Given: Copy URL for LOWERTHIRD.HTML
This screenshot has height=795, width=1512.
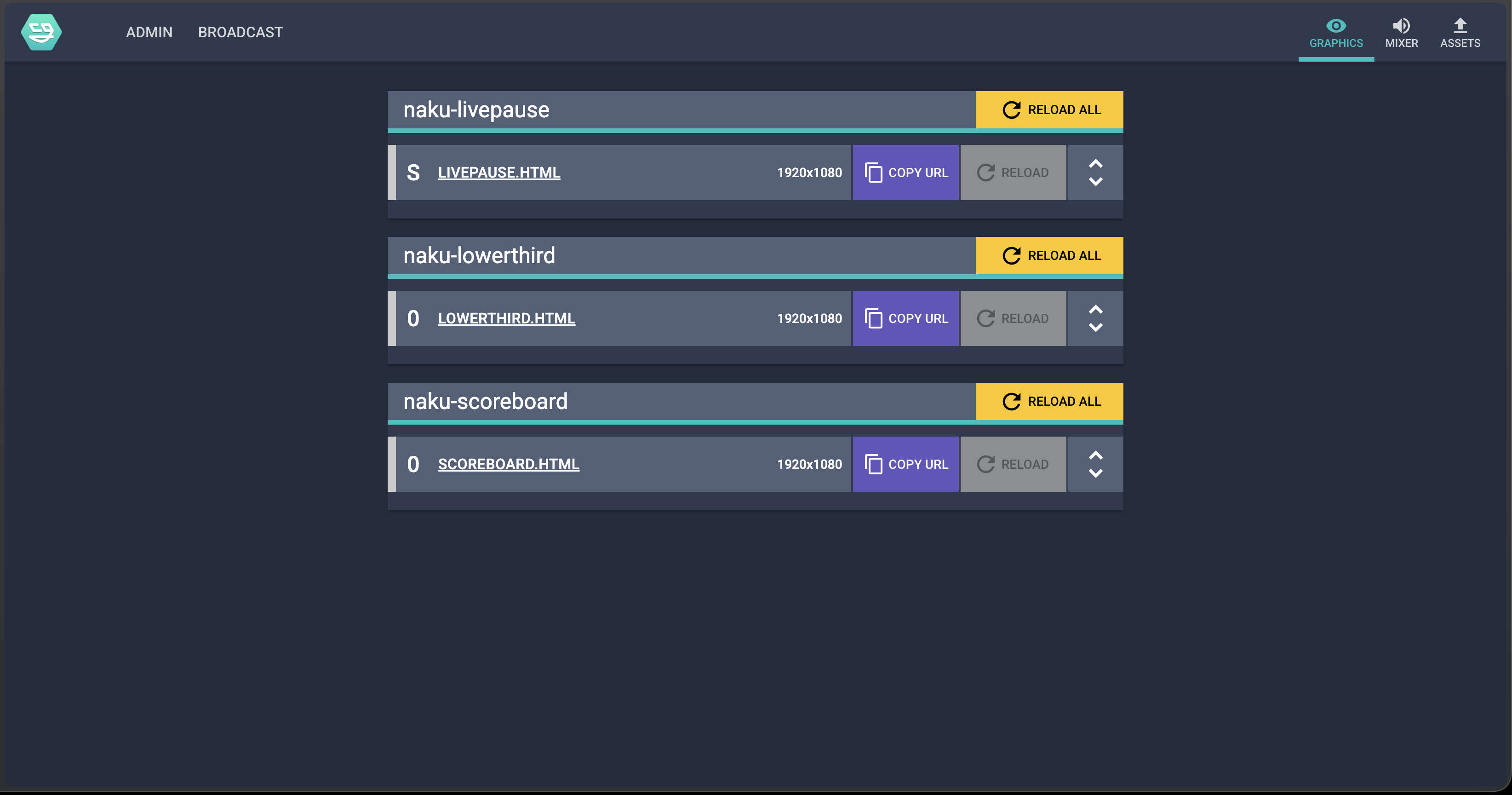Looking at the screenshot, I should click(905, 318).
